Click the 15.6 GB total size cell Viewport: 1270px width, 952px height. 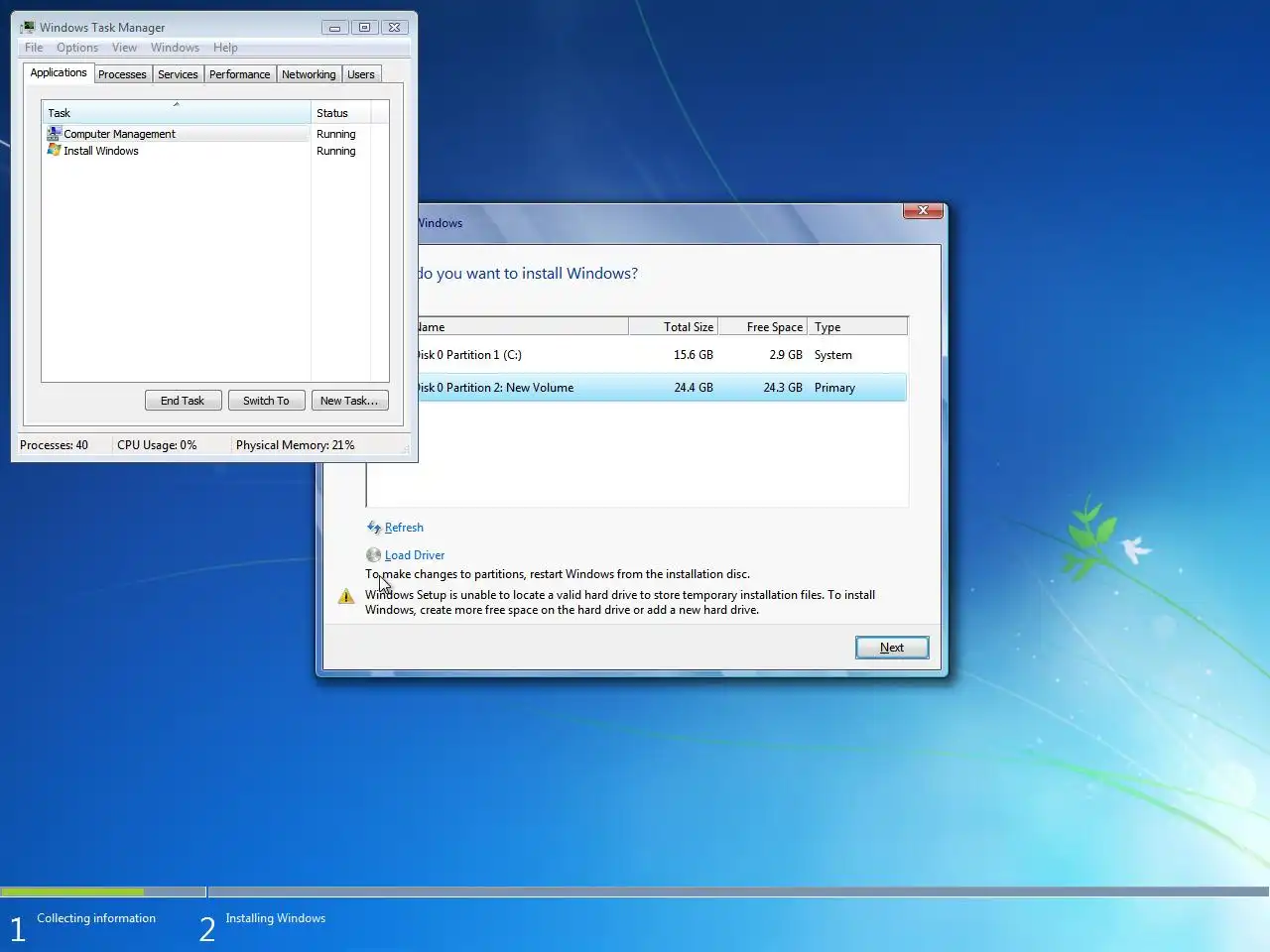point(694,355)
